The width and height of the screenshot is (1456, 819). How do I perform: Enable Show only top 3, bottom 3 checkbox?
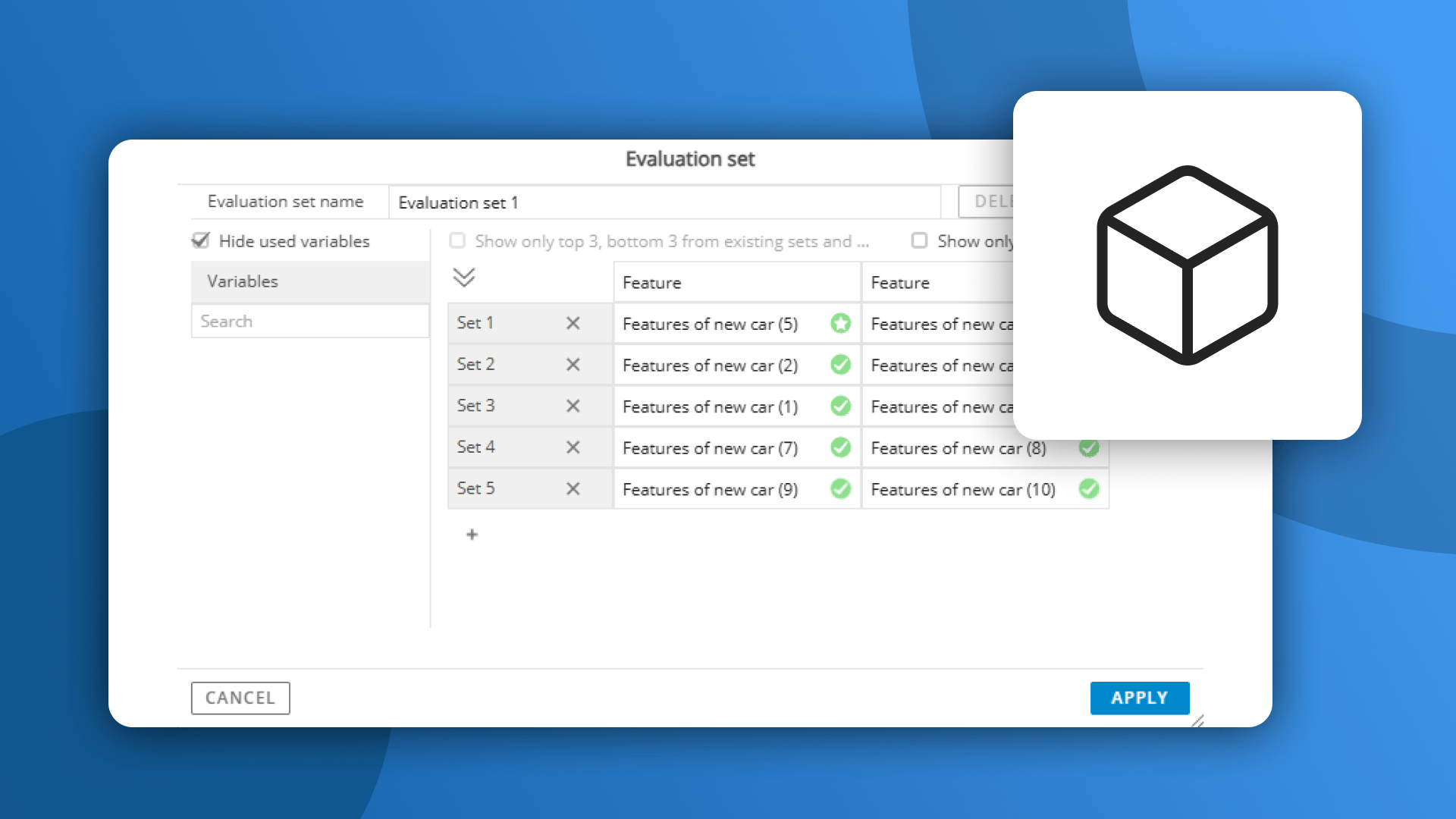tap(457, 241)
